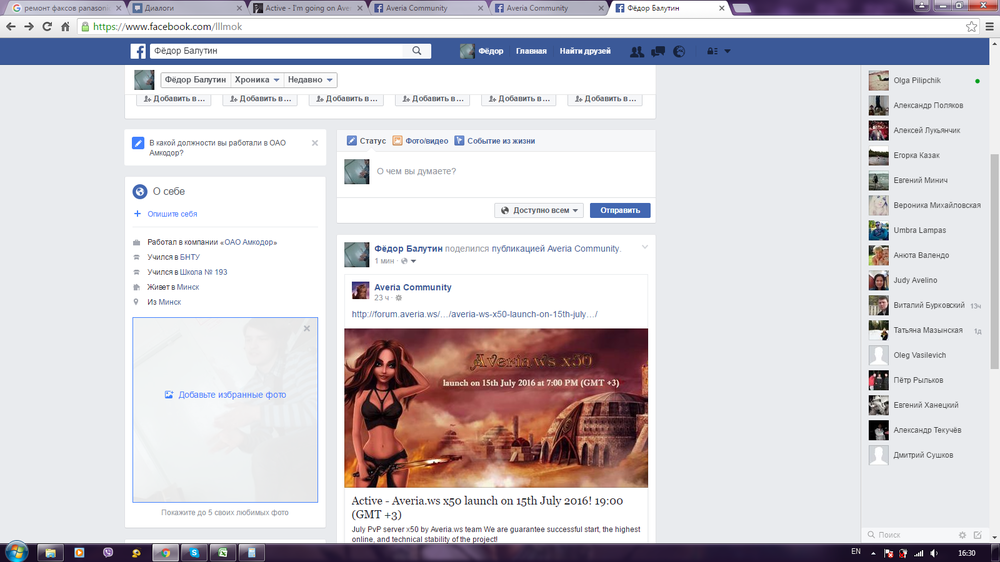Open Viber from the taskbar

tap(108, 552)
